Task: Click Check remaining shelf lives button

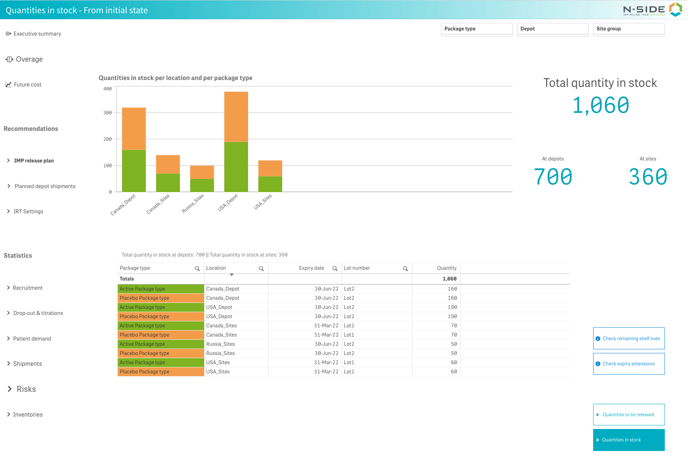Action: [x=628, y=339]
